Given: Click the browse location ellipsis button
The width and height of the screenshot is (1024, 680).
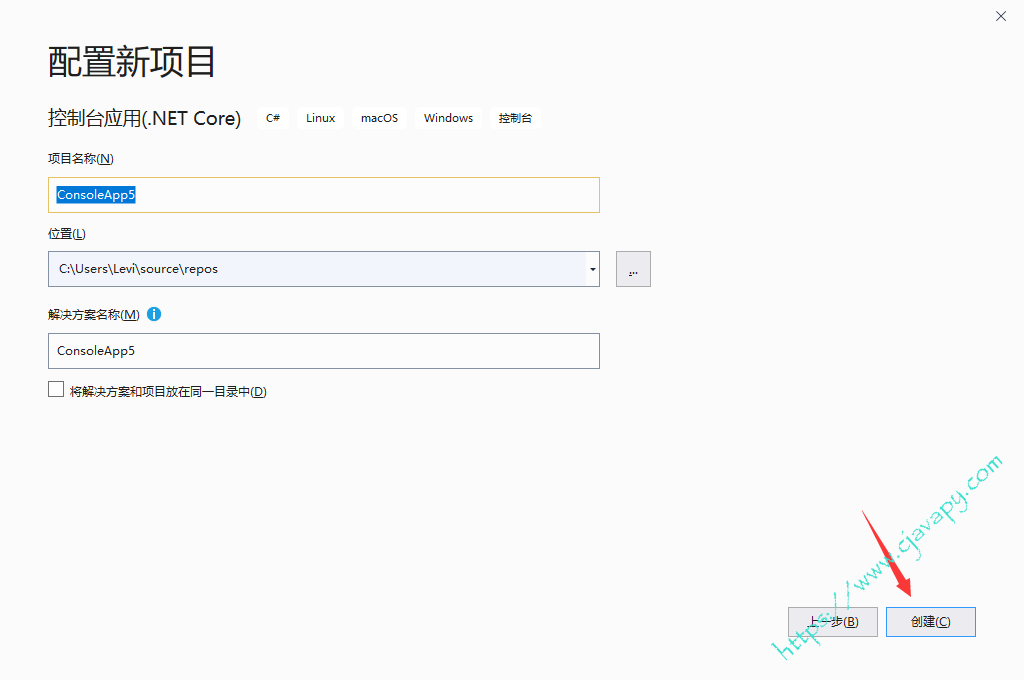Looking at the screenshot, I should [633, 269].
